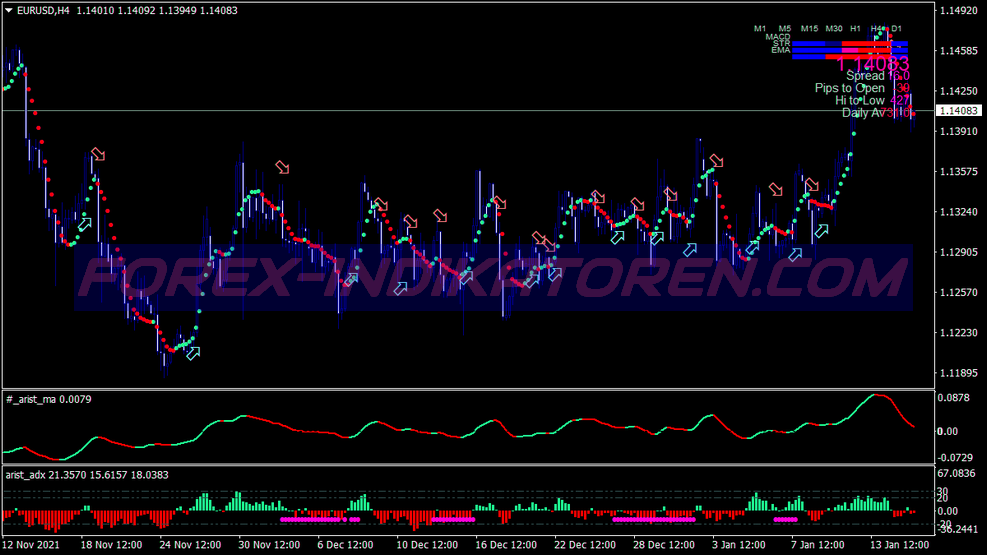Click the current price label 1.14083 on axis
The width and height of the screenshot is (987, 555).
point(958,111)
